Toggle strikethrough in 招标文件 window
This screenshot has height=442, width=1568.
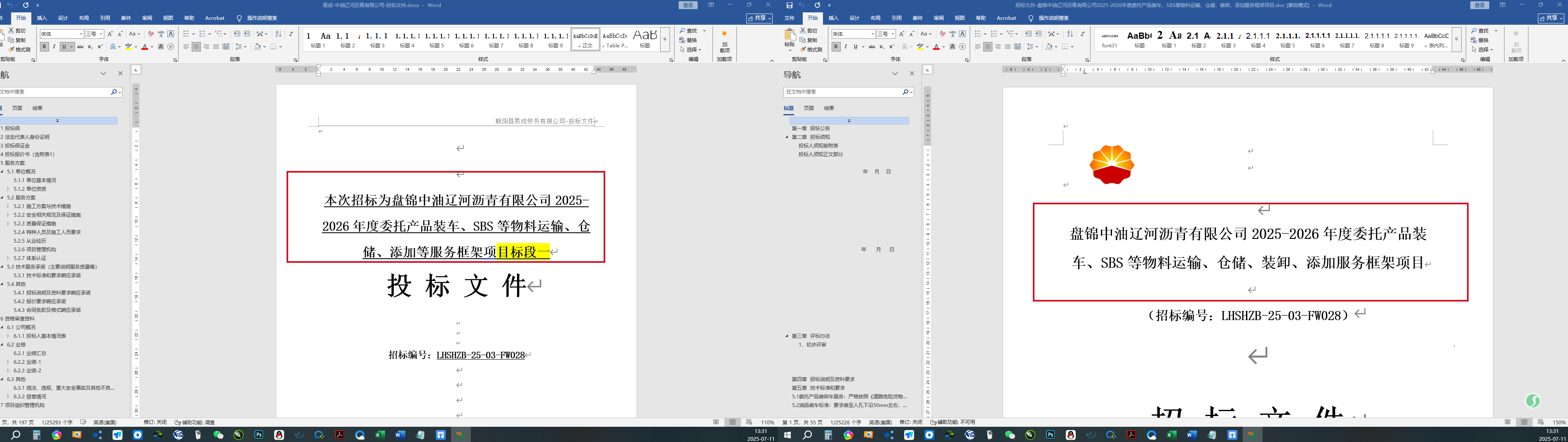872,47
